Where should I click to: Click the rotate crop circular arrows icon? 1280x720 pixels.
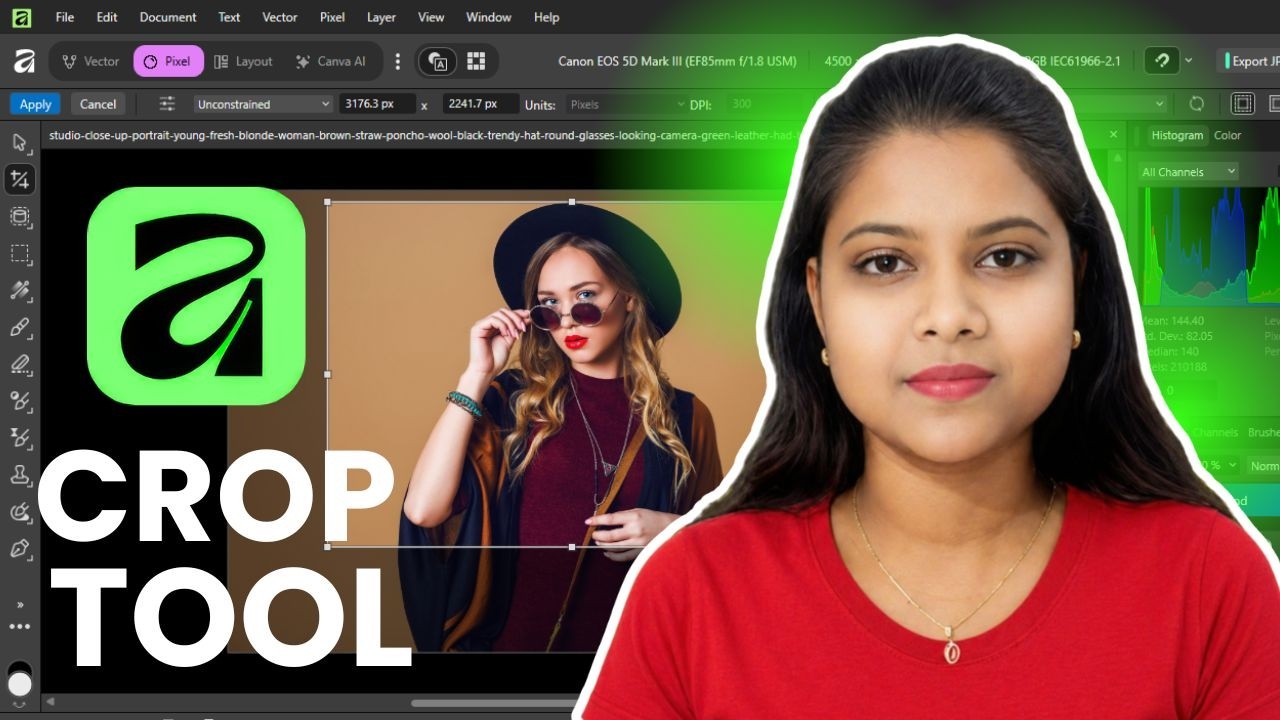click(x=1197, y=104)
